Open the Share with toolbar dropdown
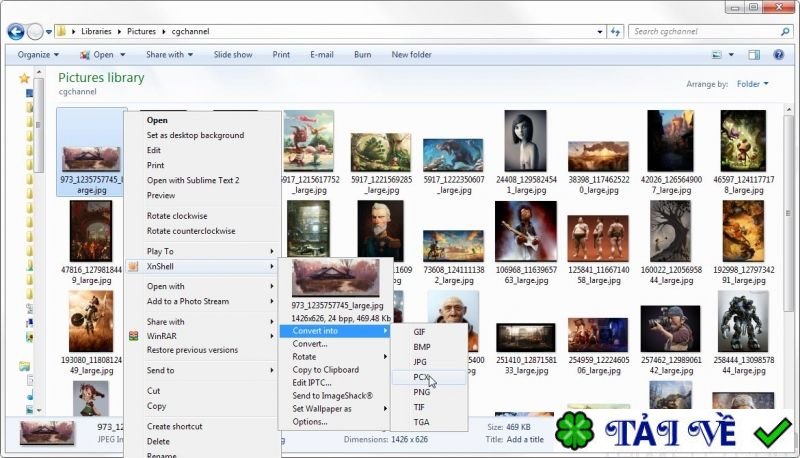 pyautogui.click(x=169, y=55)
